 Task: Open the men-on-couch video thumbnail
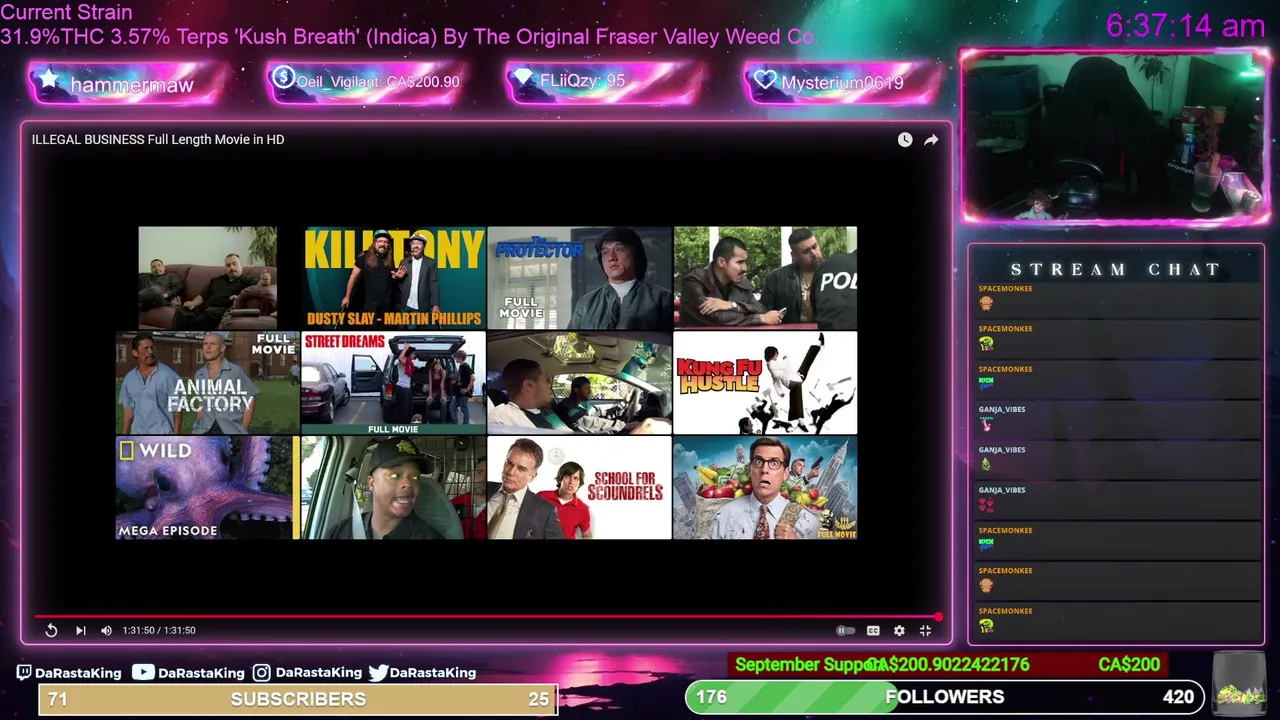click(x=207, y=277)
